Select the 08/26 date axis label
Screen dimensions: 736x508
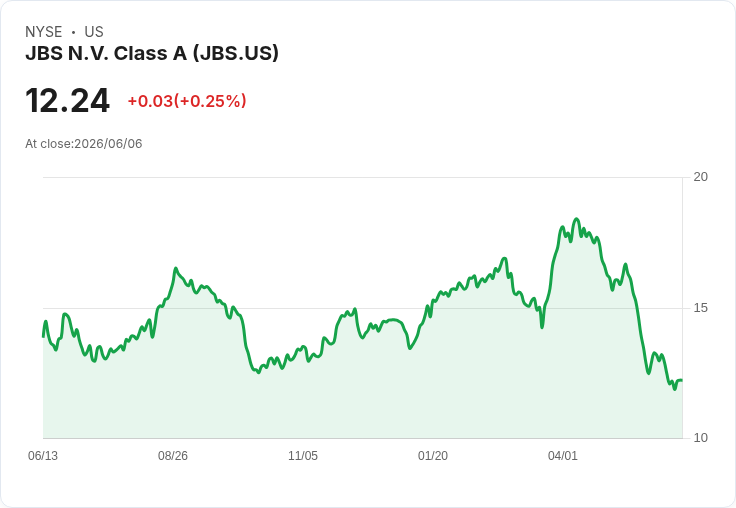pos(173,455)
